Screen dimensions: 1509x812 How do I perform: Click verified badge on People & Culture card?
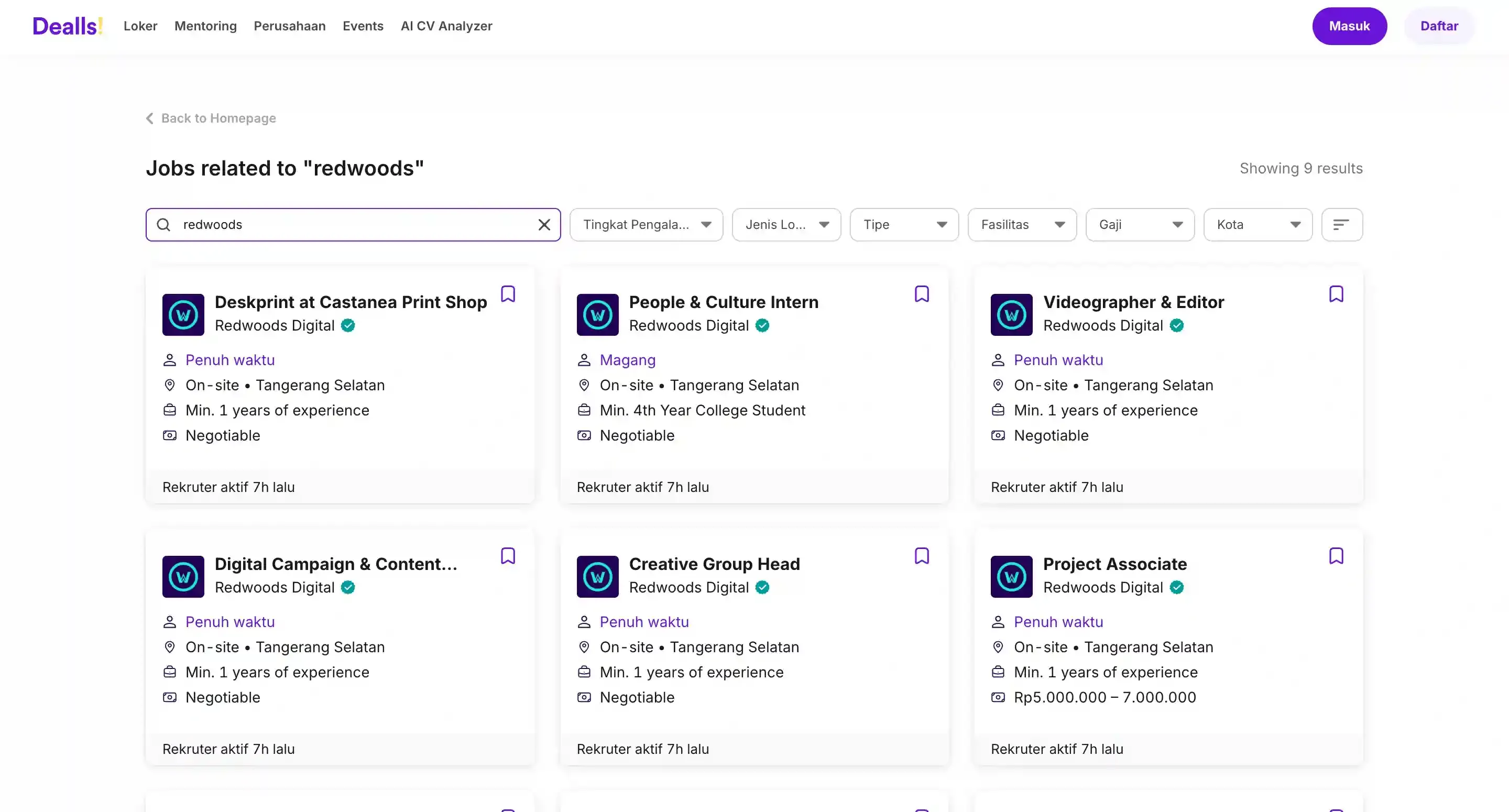pos(762,325)
